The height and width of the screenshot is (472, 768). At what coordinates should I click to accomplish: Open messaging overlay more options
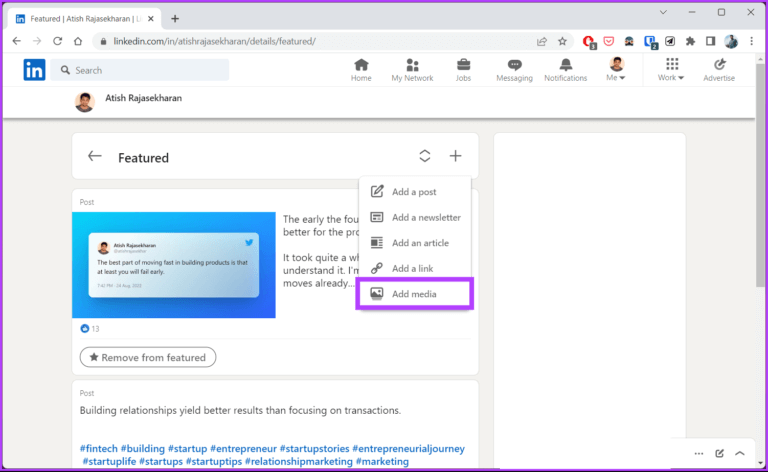(699, 453)
